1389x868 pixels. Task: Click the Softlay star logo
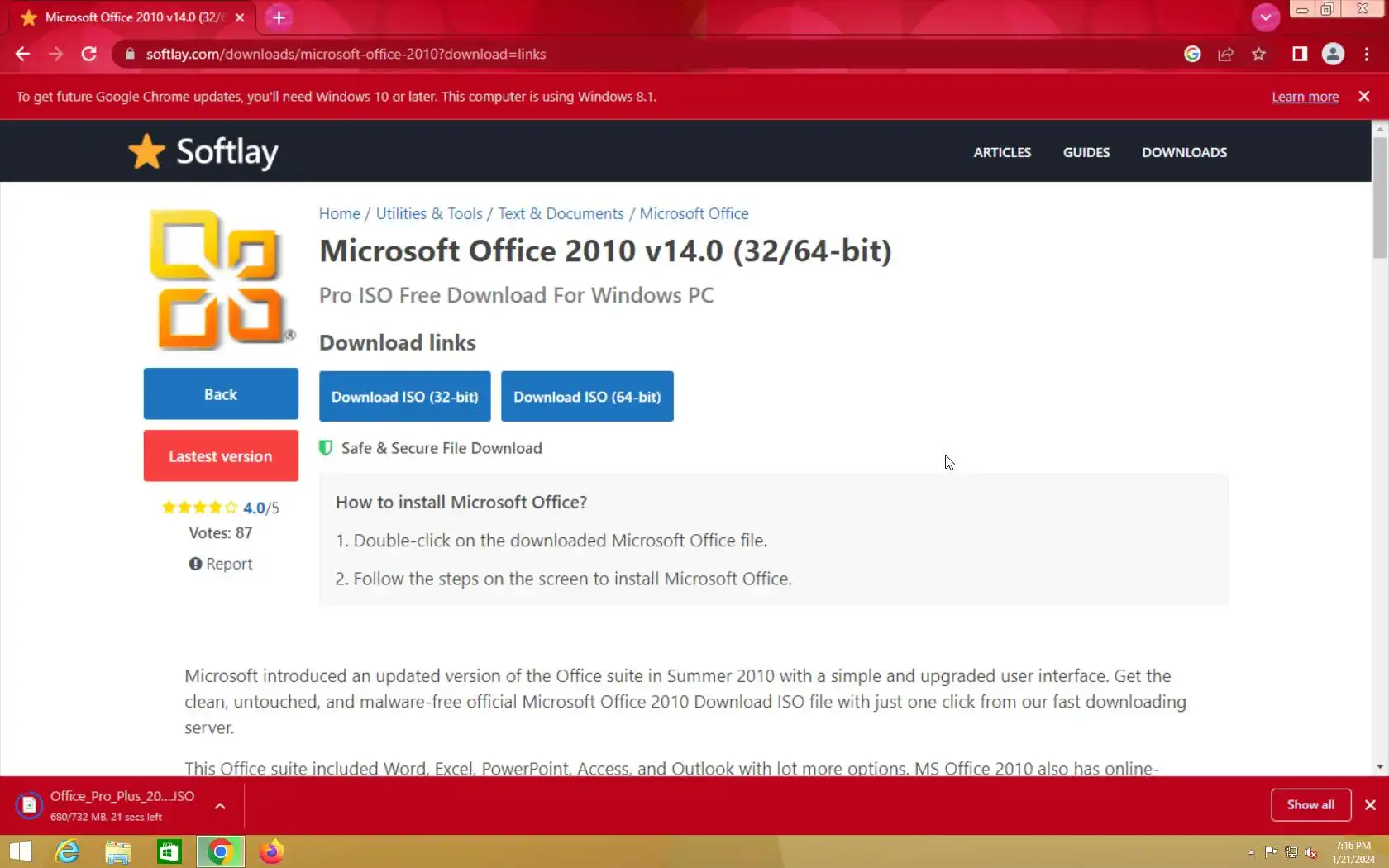pos(146,151)
